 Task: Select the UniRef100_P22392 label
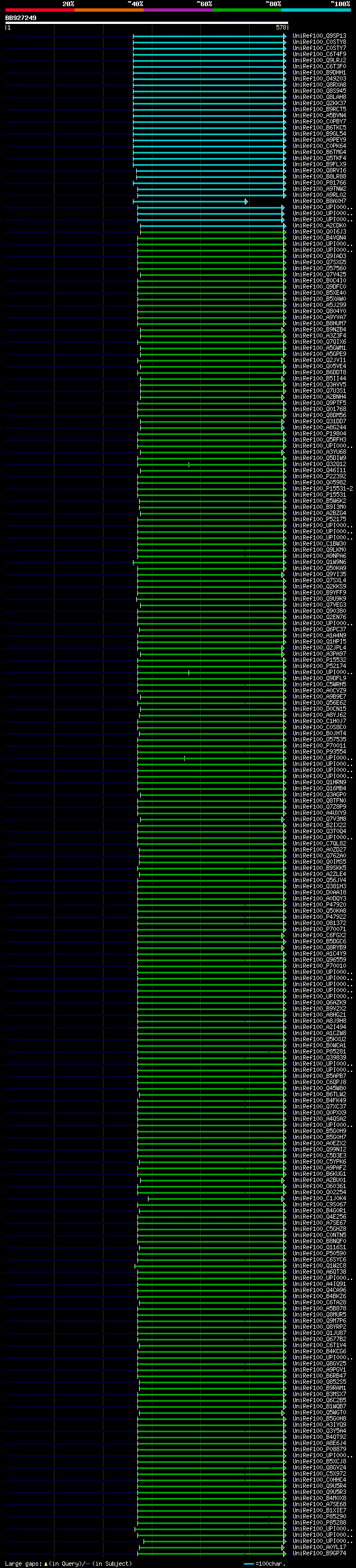coord(319,476)
